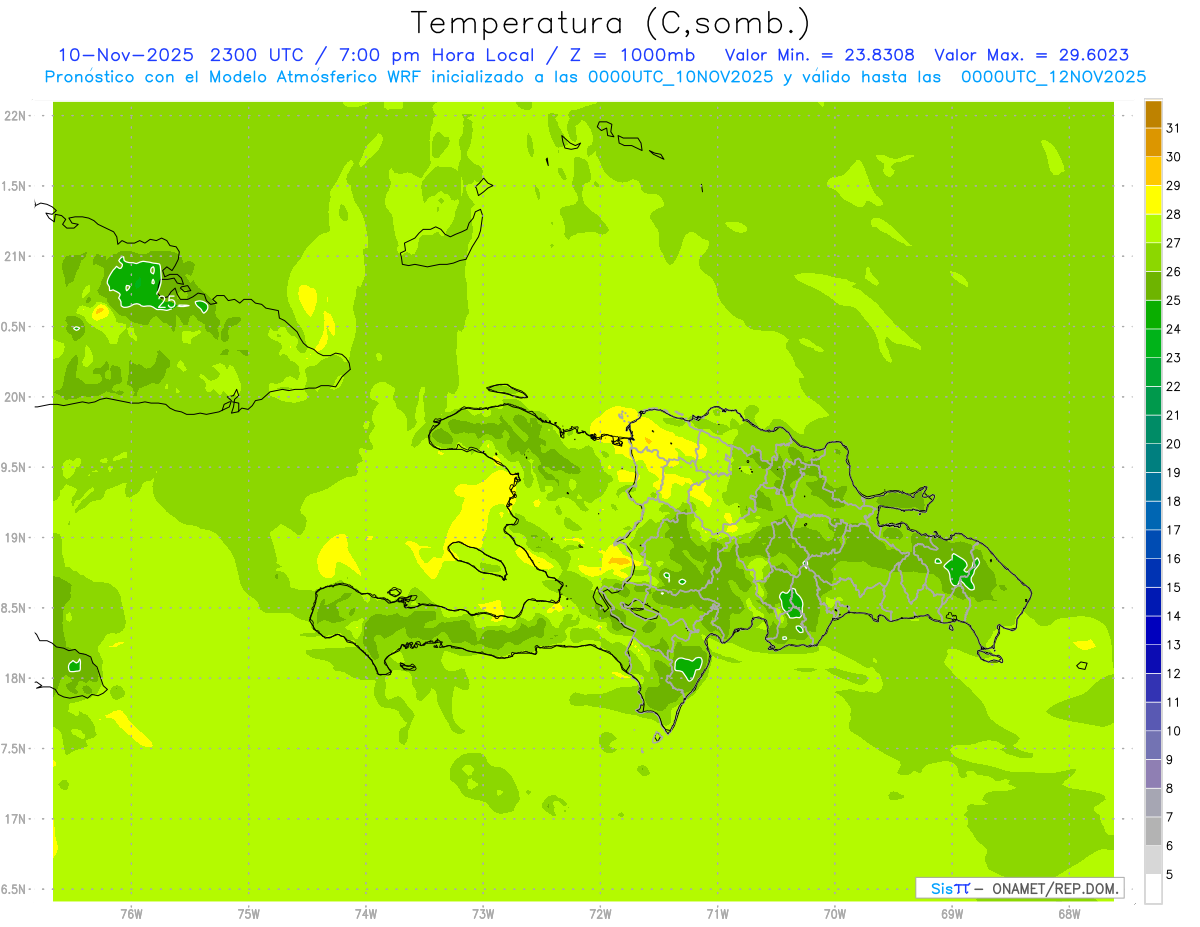1200x927 pixels.
Task: Click the "1.5N" latitude label
Action: click(x=14, y=186)
